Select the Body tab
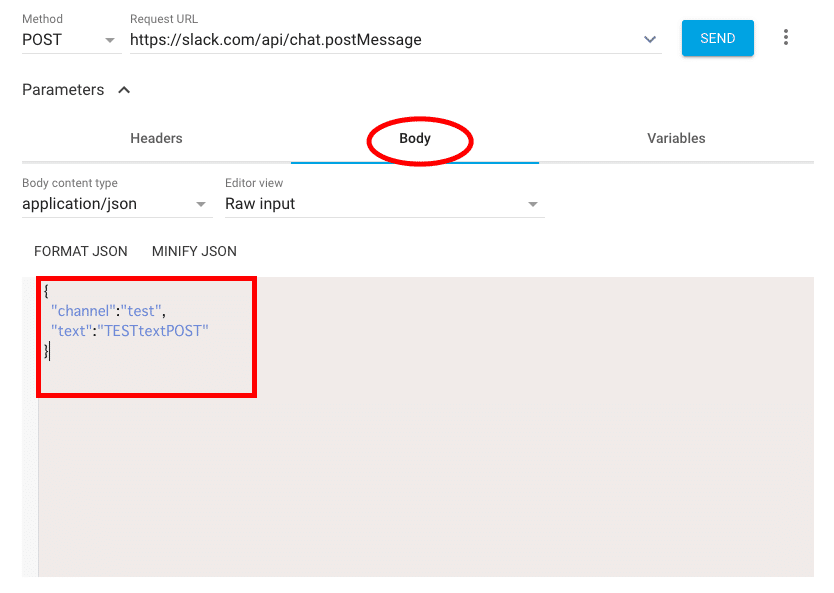Screen dimensions: 834x593 pos(415,139)
